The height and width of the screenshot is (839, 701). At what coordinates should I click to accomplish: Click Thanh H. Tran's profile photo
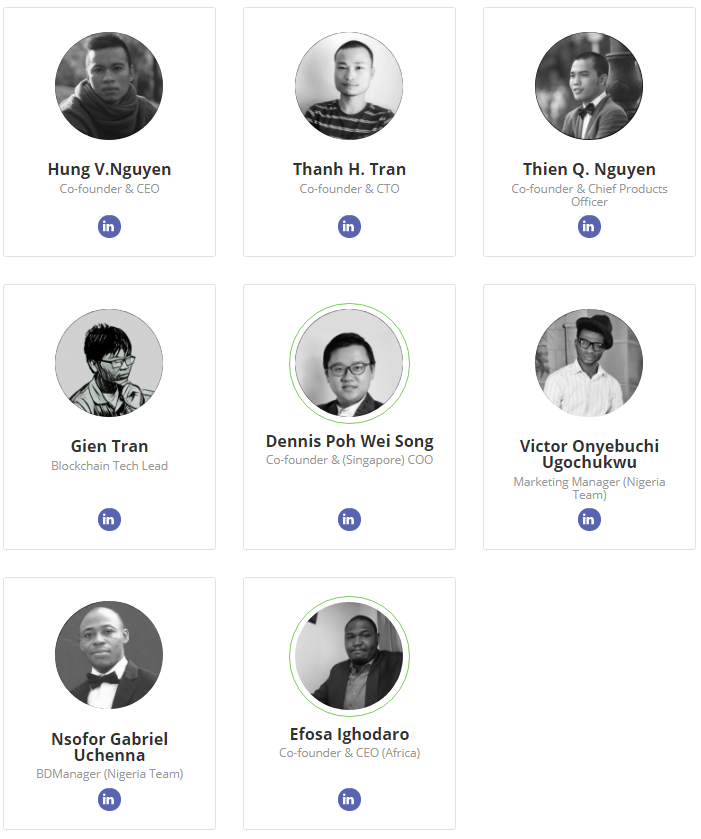pos(349,86)
